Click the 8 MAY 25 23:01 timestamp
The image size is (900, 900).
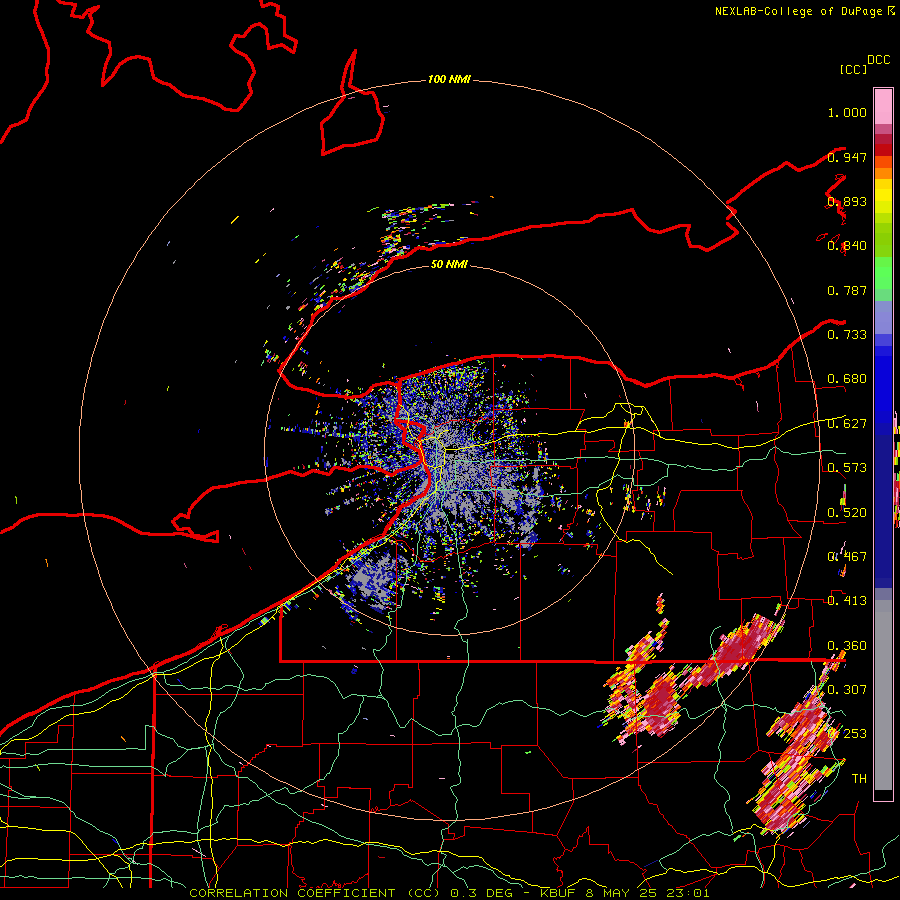tap(647, 893)
